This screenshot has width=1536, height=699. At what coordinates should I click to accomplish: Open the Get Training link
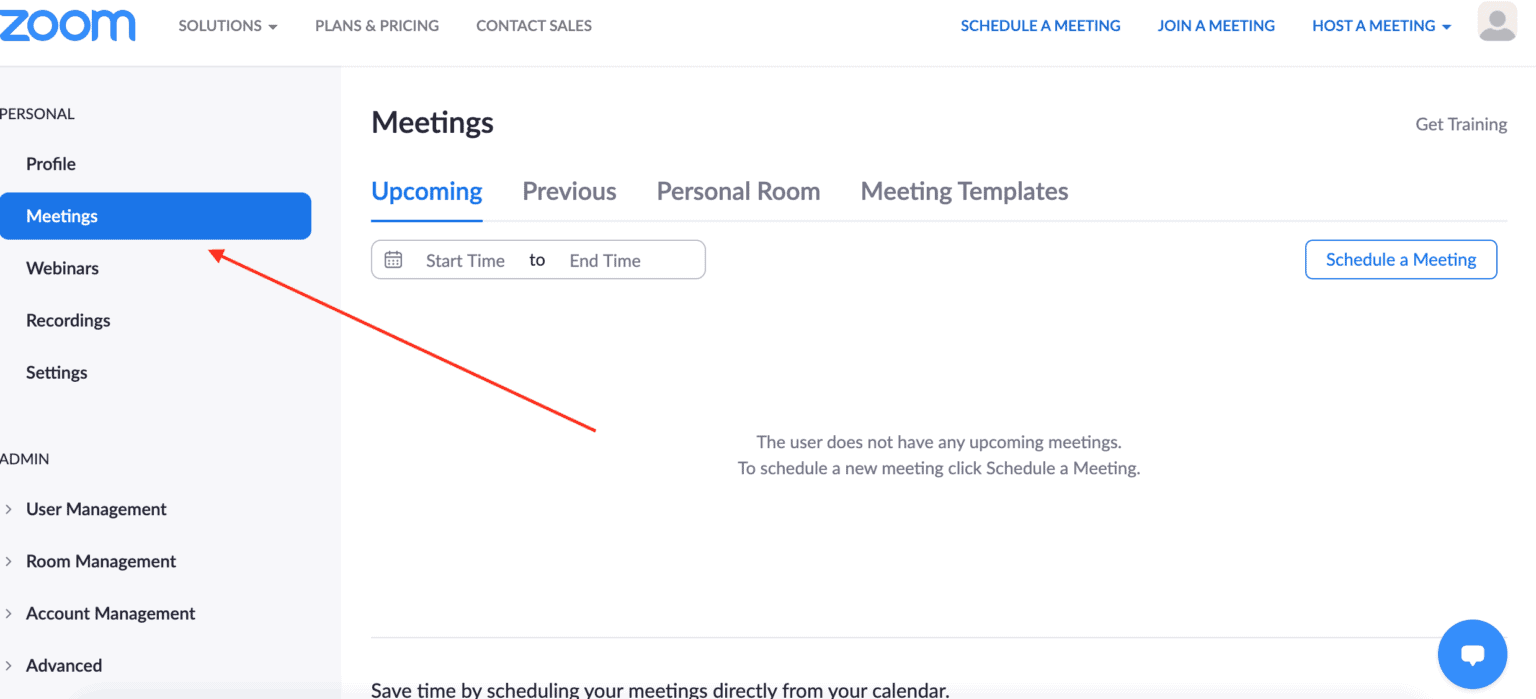coord(1461,124)
